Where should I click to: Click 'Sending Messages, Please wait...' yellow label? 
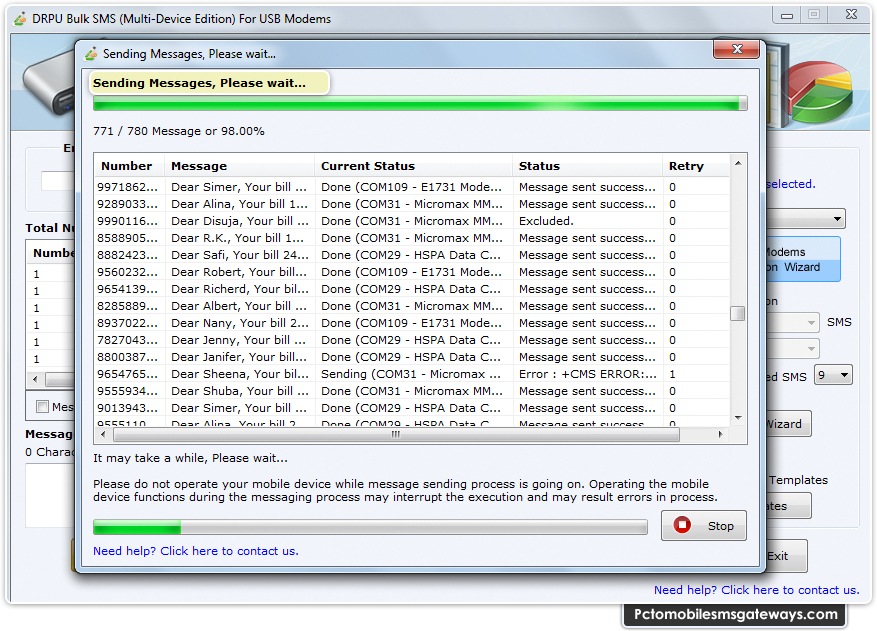point(209,83)
